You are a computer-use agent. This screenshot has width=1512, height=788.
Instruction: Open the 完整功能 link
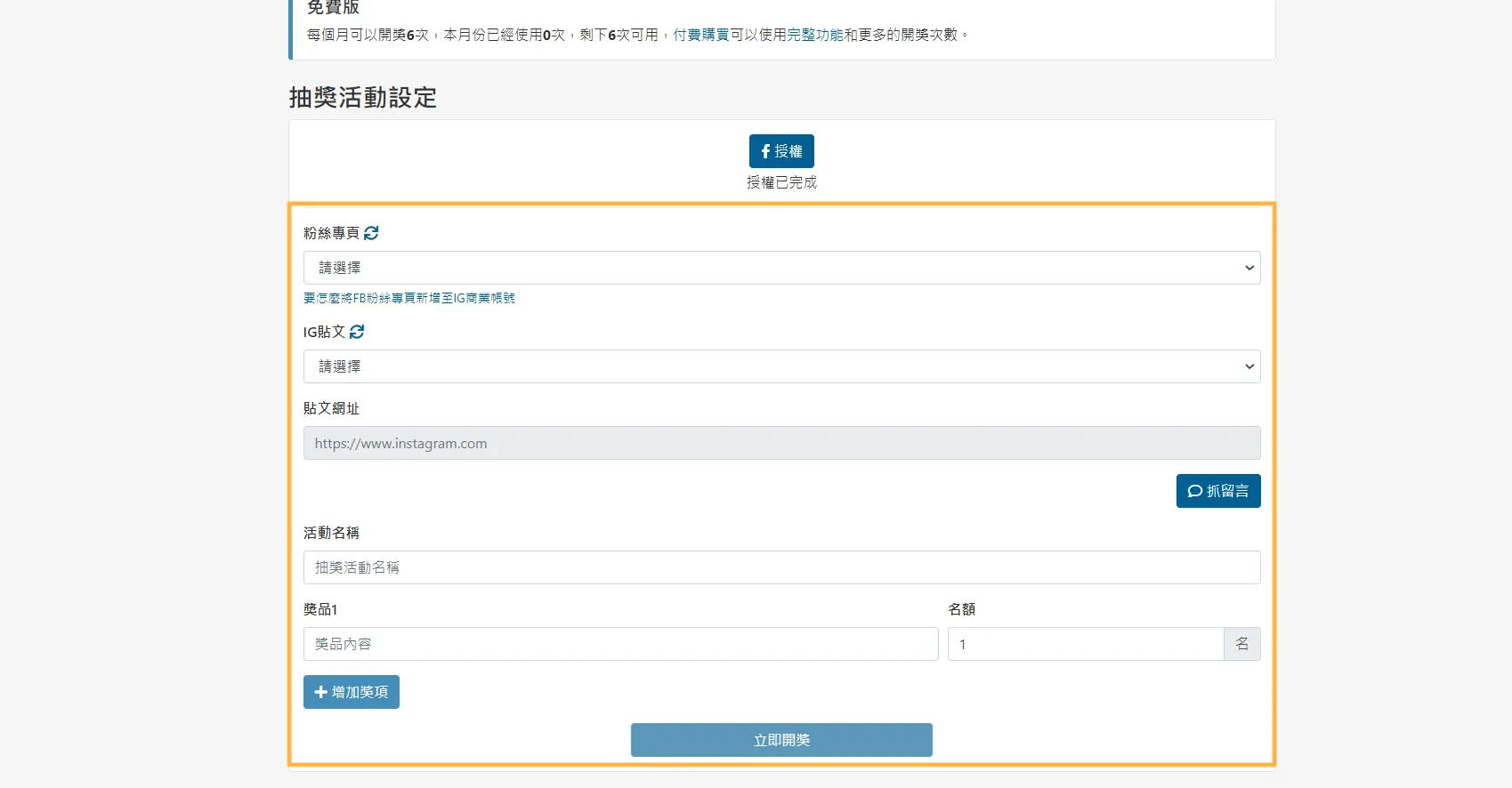(815, 35)
